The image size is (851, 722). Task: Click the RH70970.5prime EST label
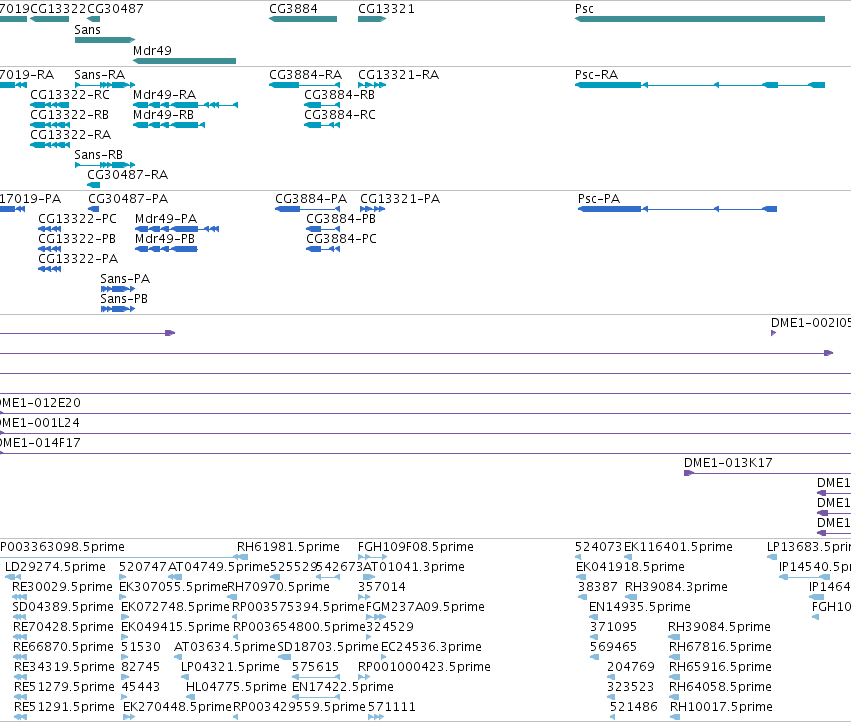[278, 587]
